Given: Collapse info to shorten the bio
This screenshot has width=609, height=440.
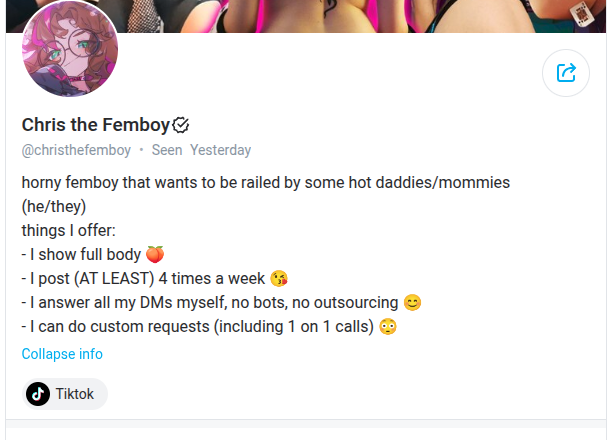Looking at the screenshot, I should pos(62,354).
